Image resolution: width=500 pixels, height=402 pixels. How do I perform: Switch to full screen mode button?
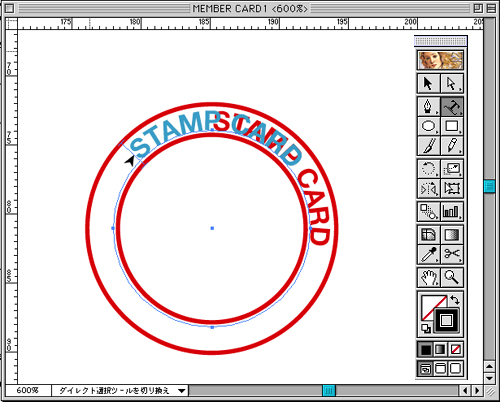point(455,369)
